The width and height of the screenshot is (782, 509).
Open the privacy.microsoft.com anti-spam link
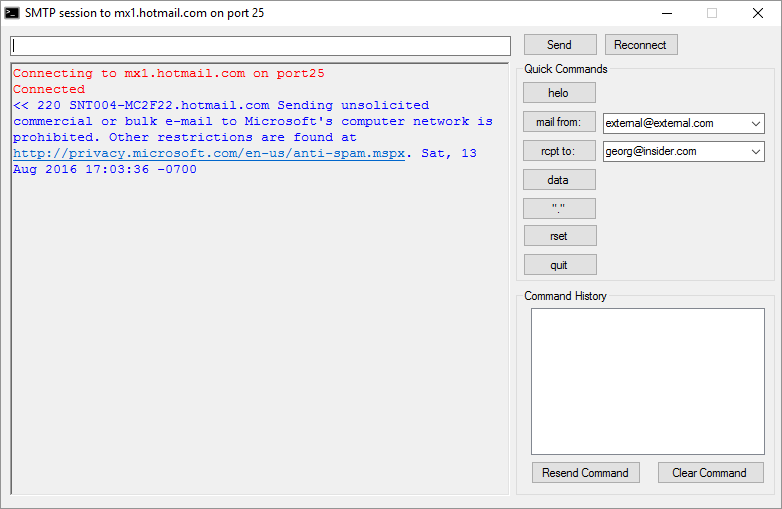coord(209,153)
